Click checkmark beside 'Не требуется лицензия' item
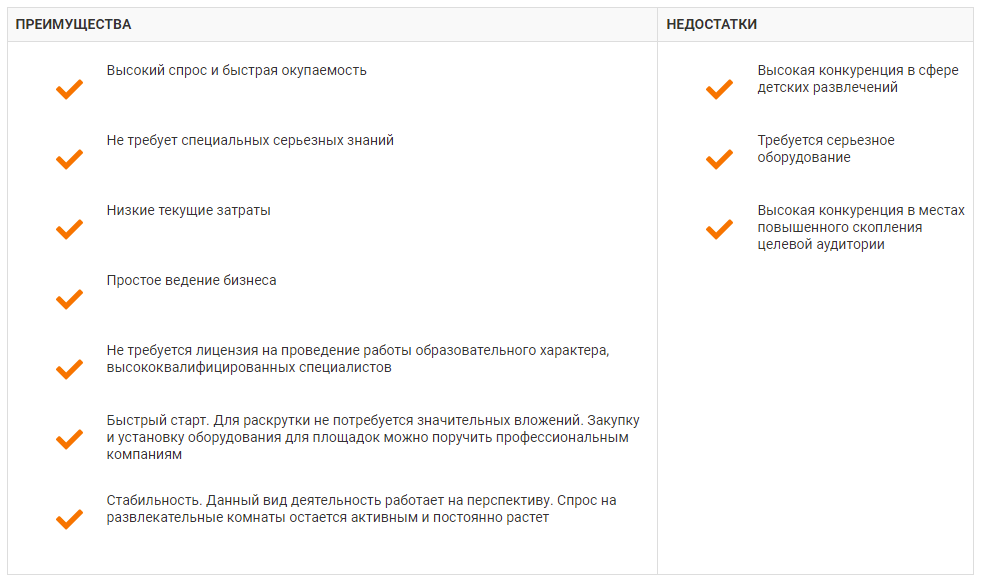985x585 pixels. click(x=69, y=370)
